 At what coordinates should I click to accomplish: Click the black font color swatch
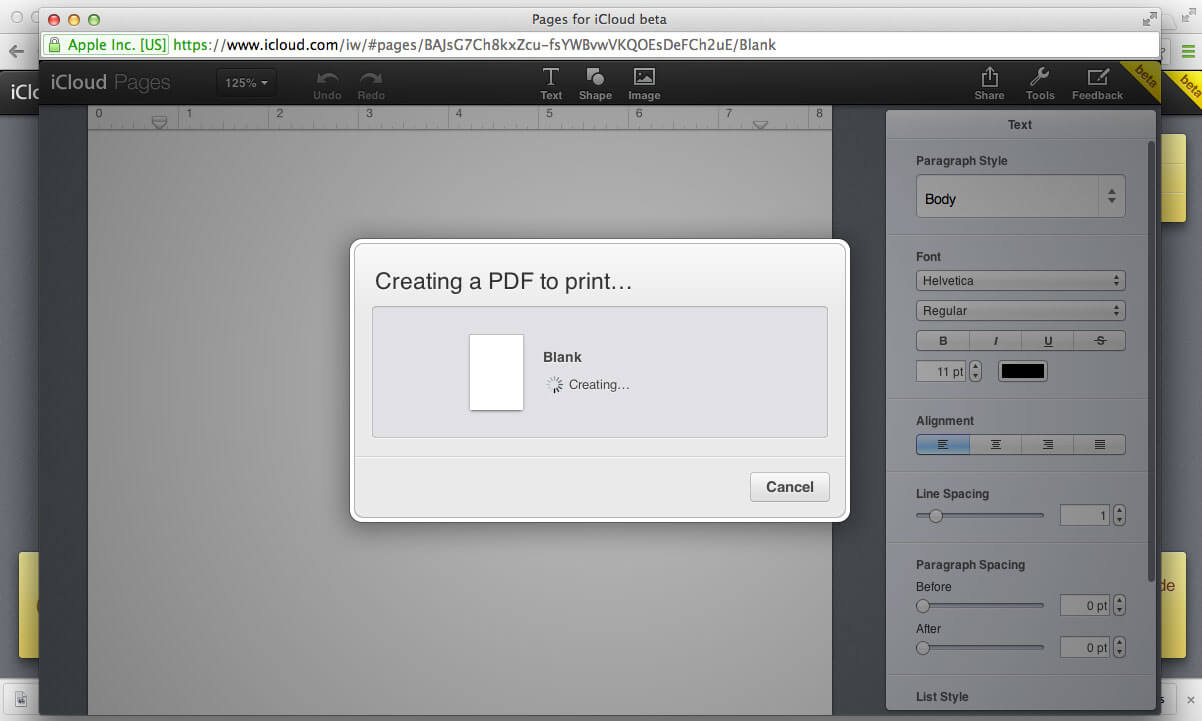click(1022, 371)
